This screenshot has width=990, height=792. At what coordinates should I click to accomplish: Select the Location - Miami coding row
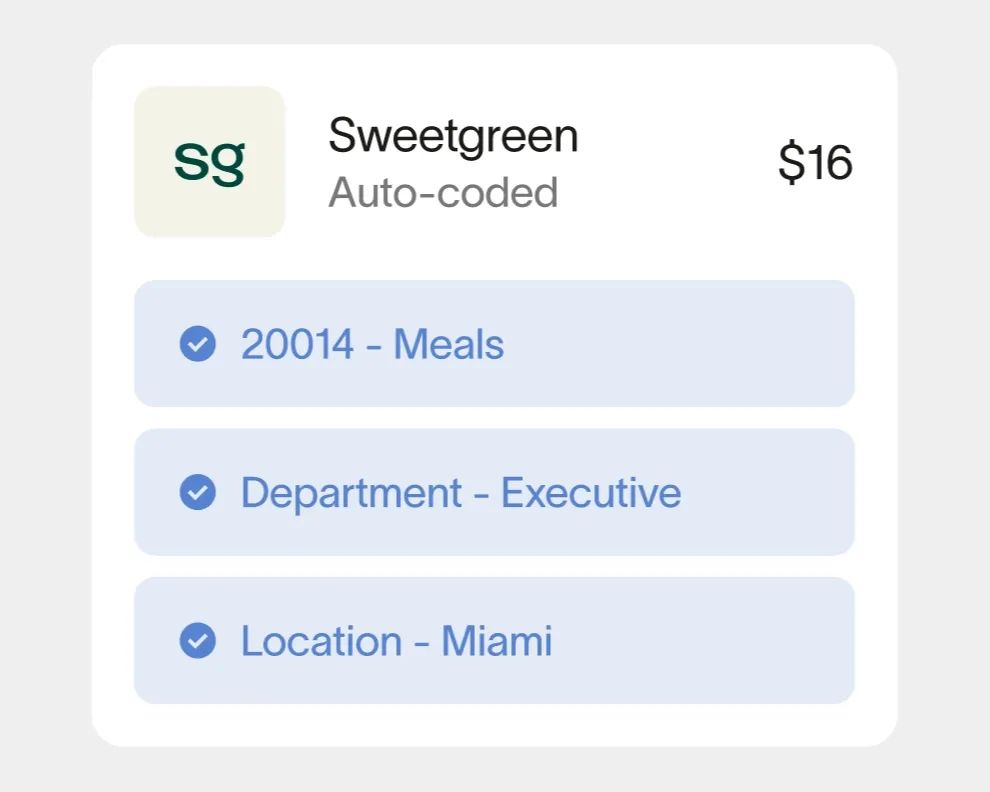pyautogui.click(x=494, y=640)
